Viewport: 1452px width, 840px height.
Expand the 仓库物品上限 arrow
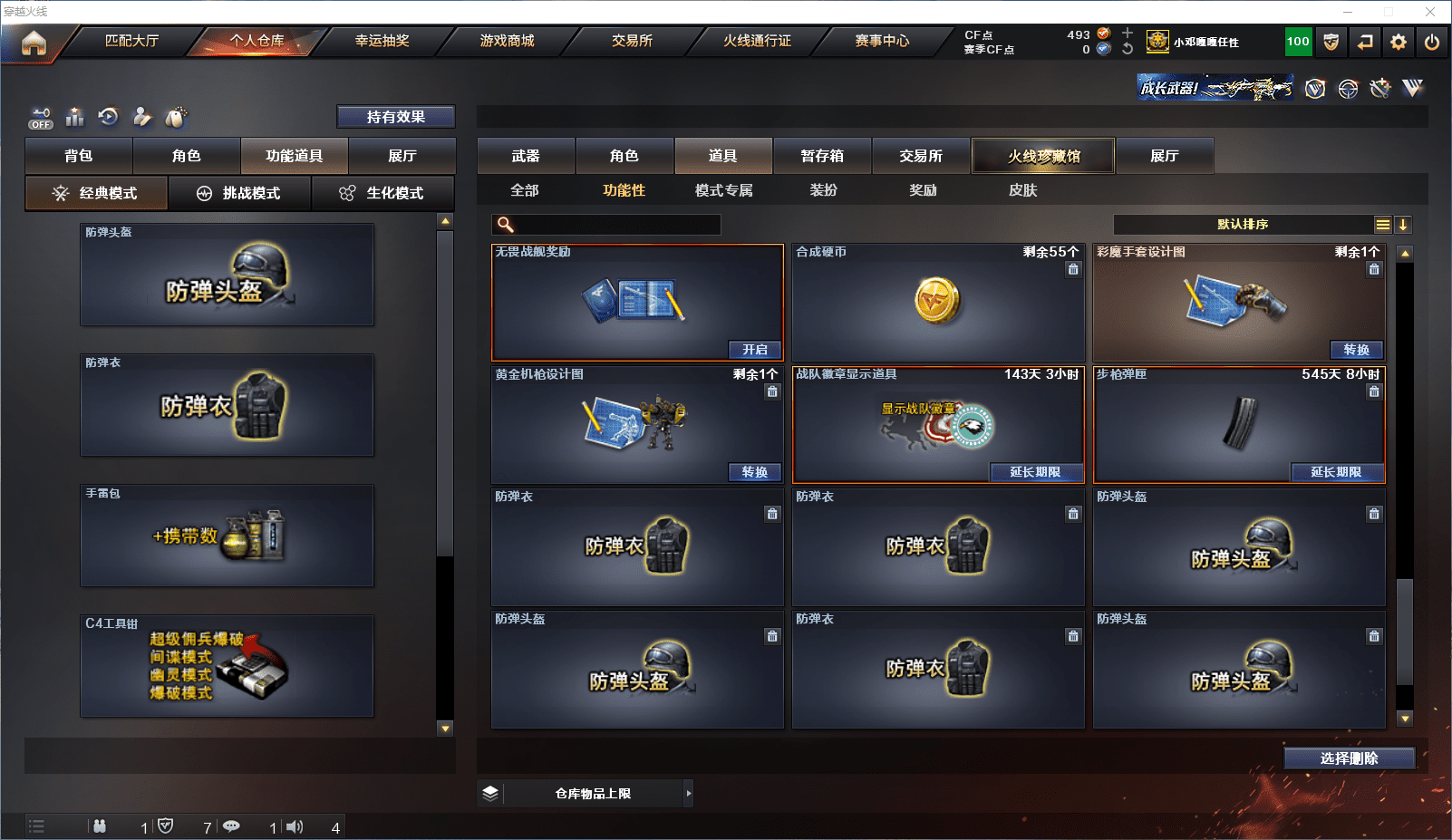(x=689, y=793)
